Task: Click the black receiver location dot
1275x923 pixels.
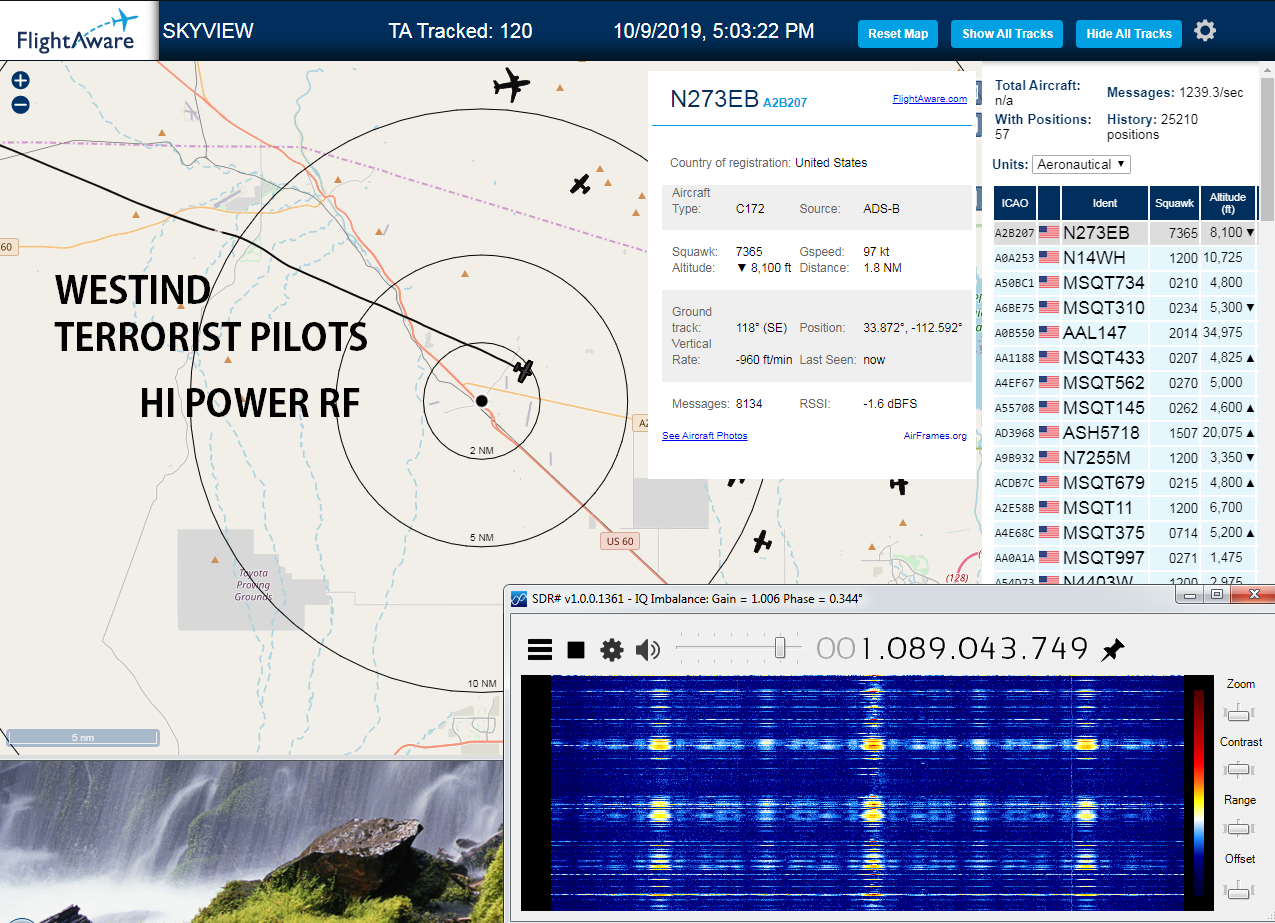Action: (x=481, y=400)
